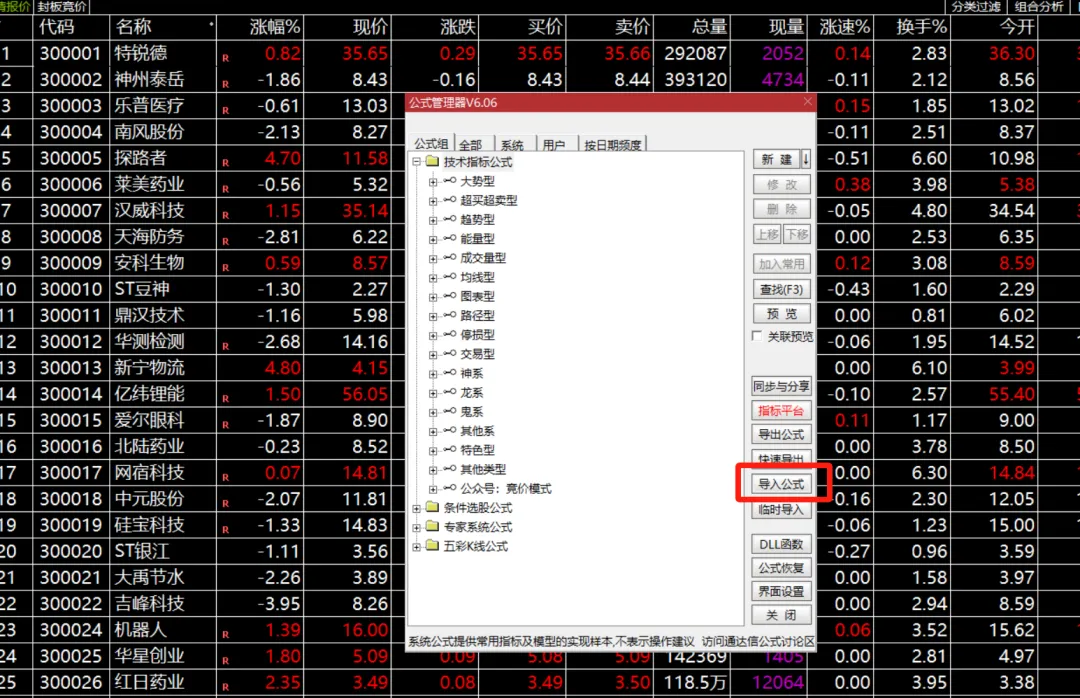The image size is (1080, 698).
Task: Click the R marker on the 亿纬锂能 row
Action: coord(225,399)
